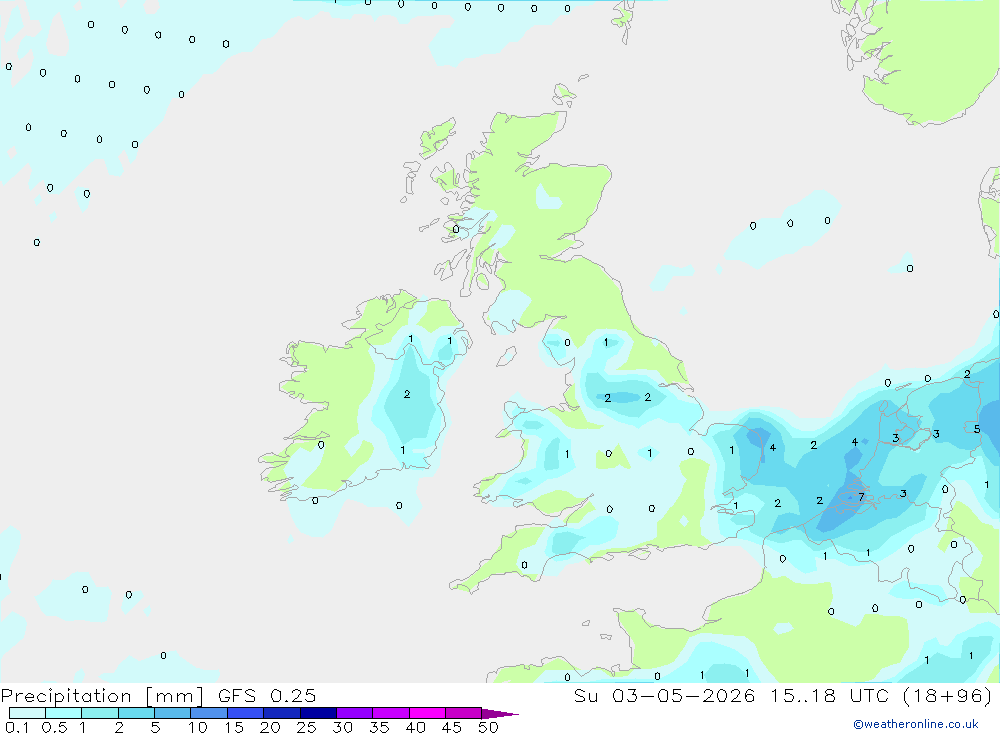
Task: Click the '50' legend scale label
Action: [x=488, y=727]
